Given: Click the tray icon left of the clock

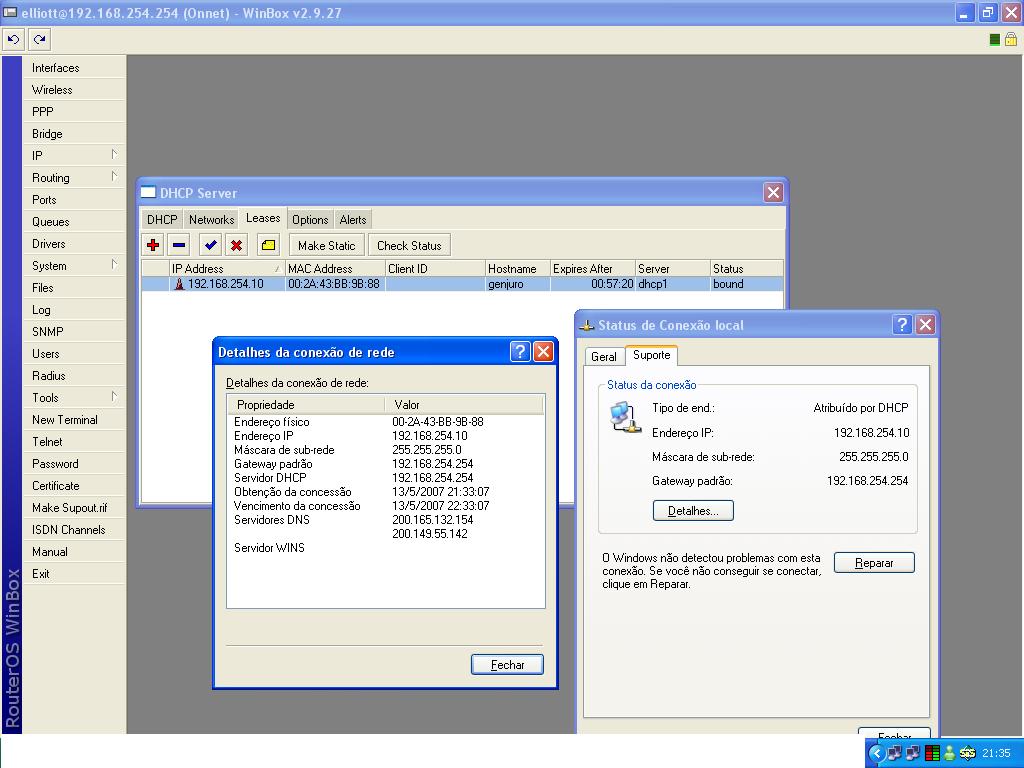Looking at the screenshot, I should point(967,753).
